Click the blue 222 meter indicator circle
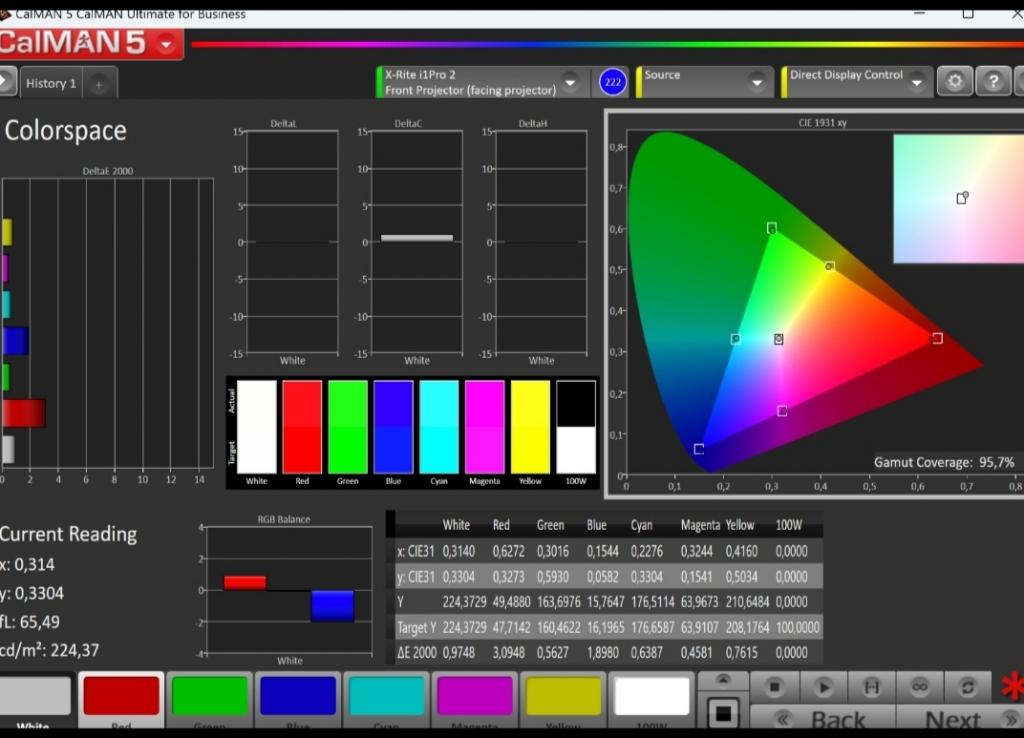The image size is (1024, 738). (x=612, y=82)
